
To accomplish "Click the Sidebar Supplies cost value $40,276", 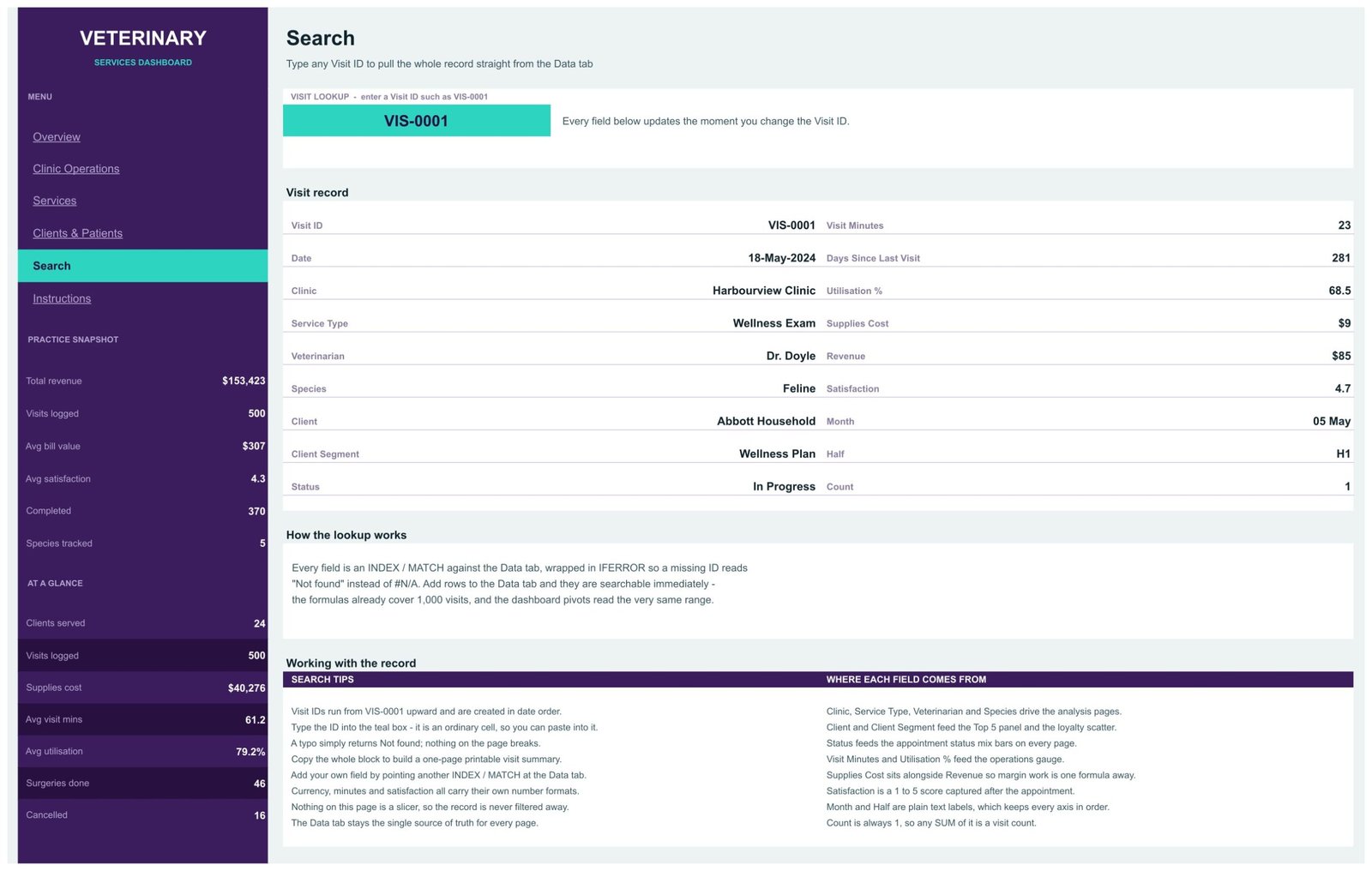I will click(247, 688).
